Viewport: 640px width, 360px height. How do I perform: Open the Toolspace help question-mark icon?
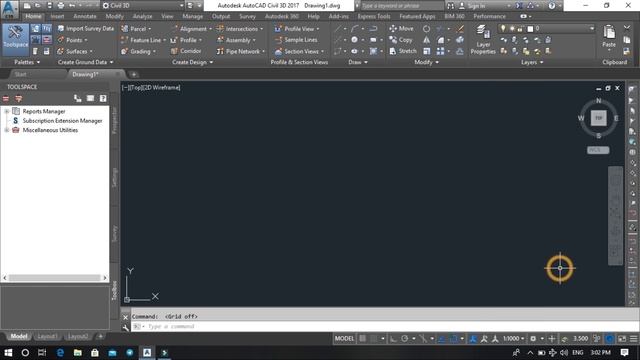pyautogui.click(x=103, y=98)
